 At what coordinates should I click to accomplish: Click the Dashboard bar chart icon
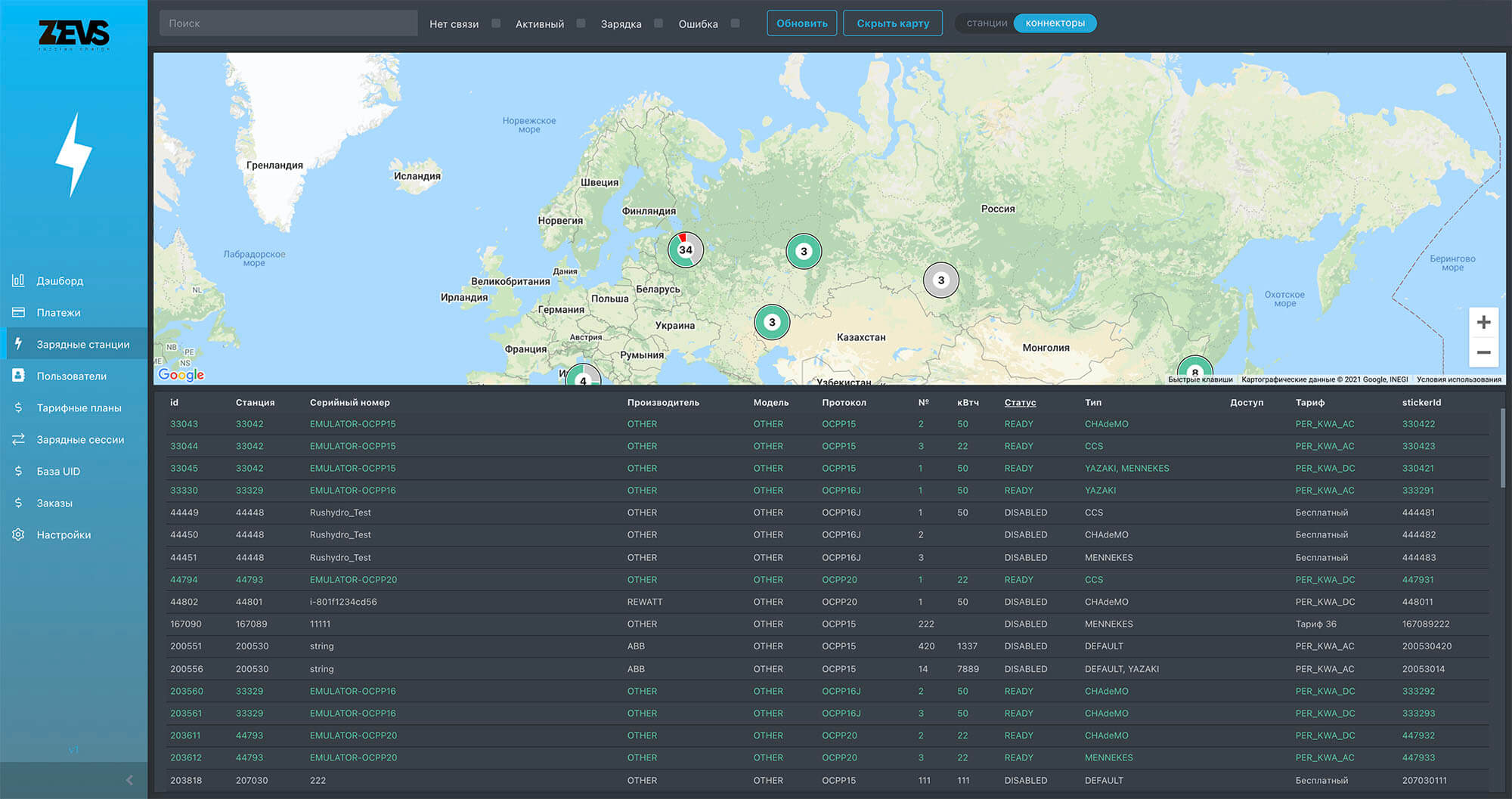point(18,280)
